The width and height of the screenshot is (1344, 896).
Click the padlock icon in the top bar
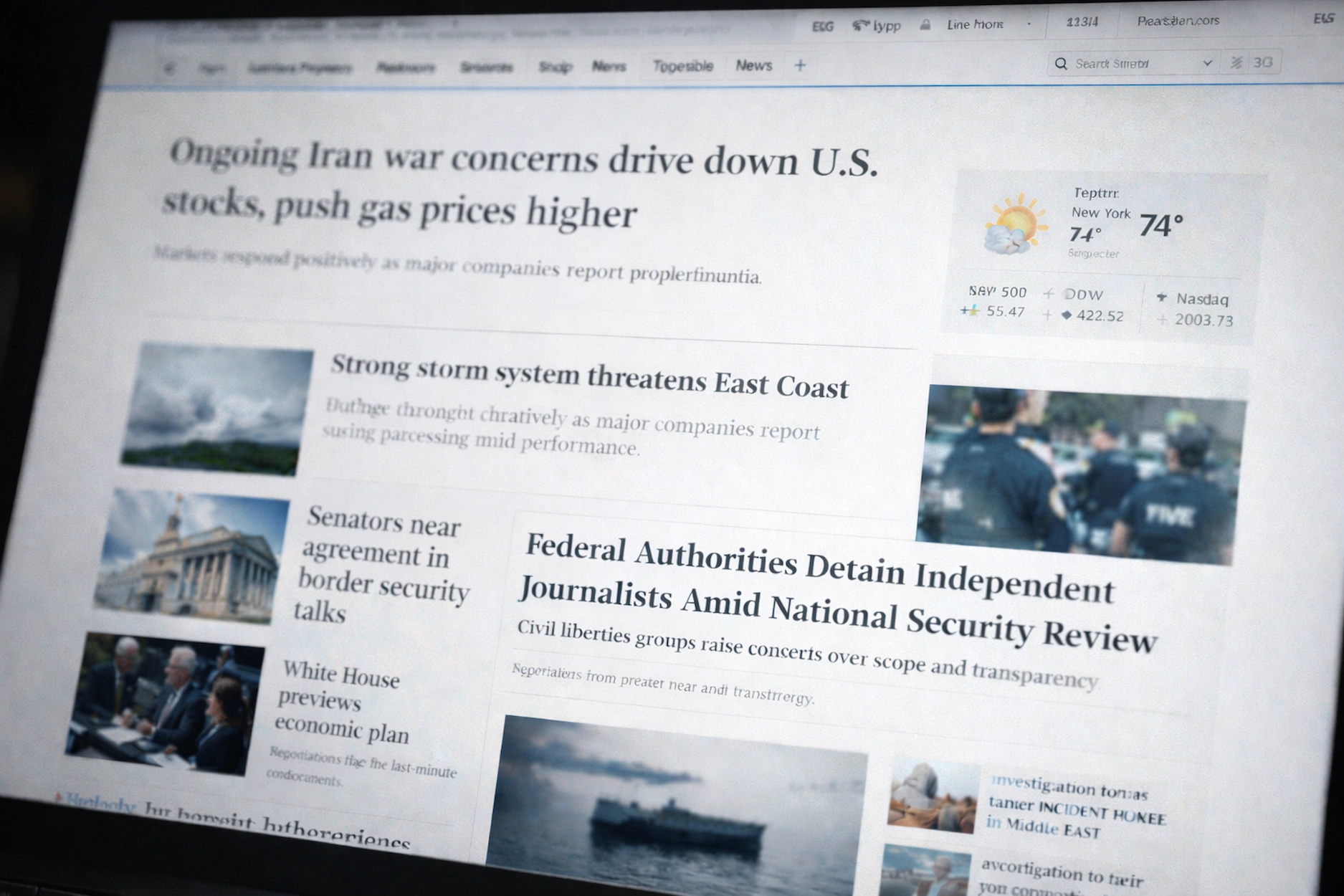coord(925,25)
